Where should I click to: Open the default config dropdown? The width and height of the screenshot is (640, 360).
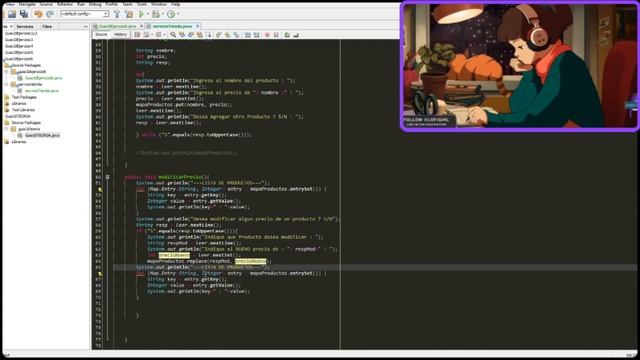point(84,14)
